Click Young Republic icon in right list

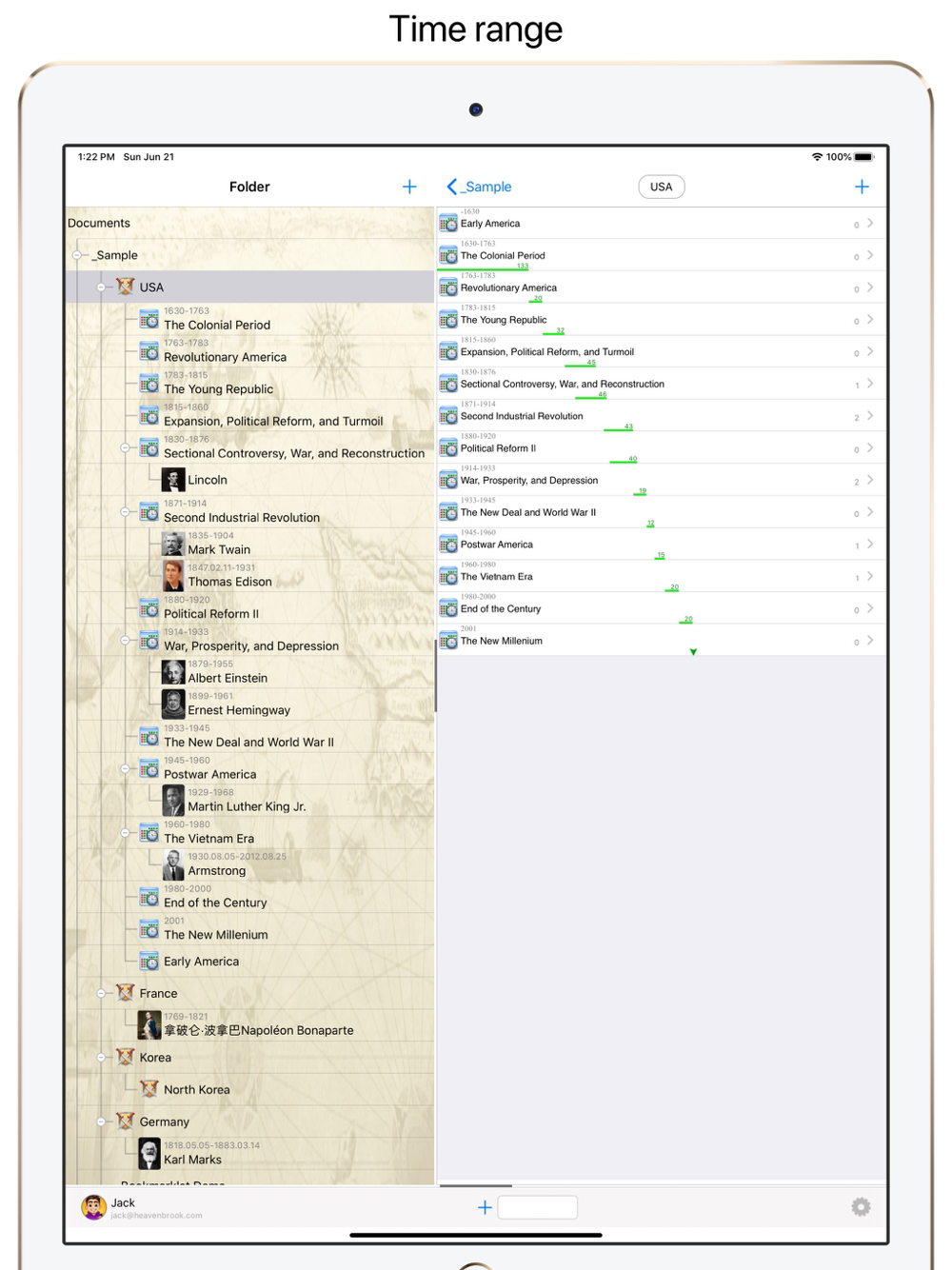[x=448, y=320]
